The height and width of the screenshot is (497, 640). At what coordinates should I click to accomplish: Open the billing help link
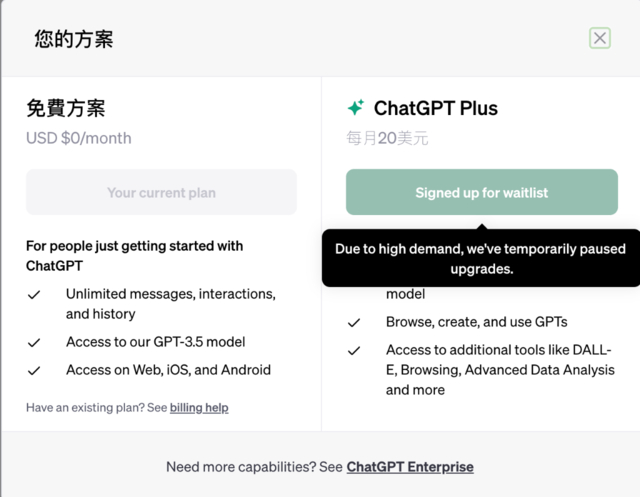[x=199, y=408]
